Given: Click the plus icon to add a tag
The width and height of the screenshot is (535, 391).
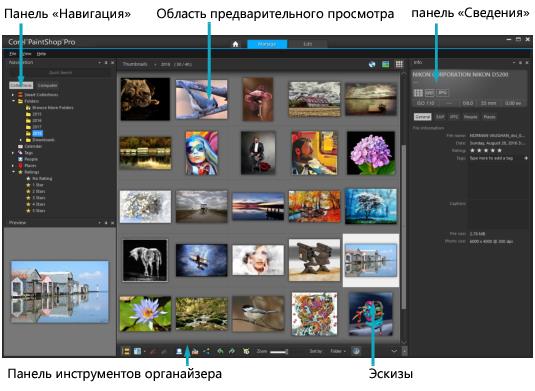Looking at the screenshot, I should click(x=526, y=158).
